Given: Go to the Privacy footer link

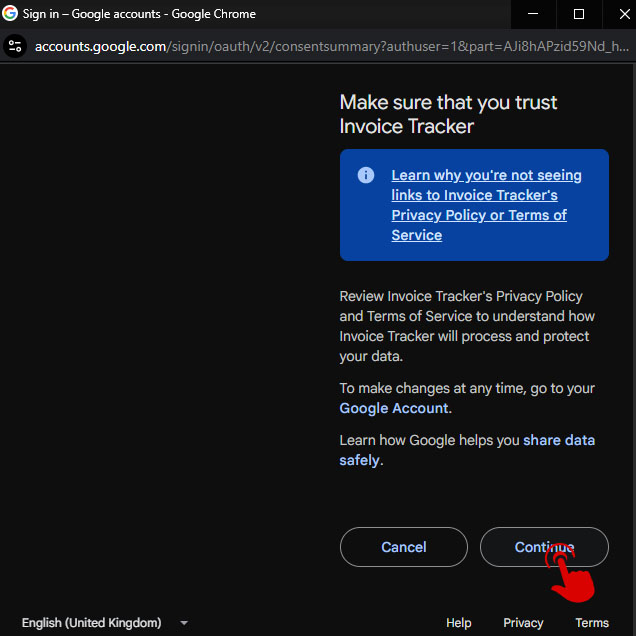Looking at the screenshot, I should tap(523, 623).
